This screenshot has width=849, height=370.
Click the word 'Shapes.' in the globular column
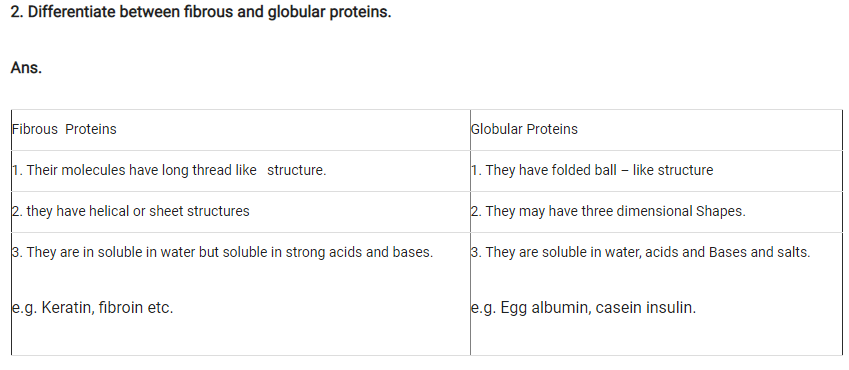click(721, 211)
